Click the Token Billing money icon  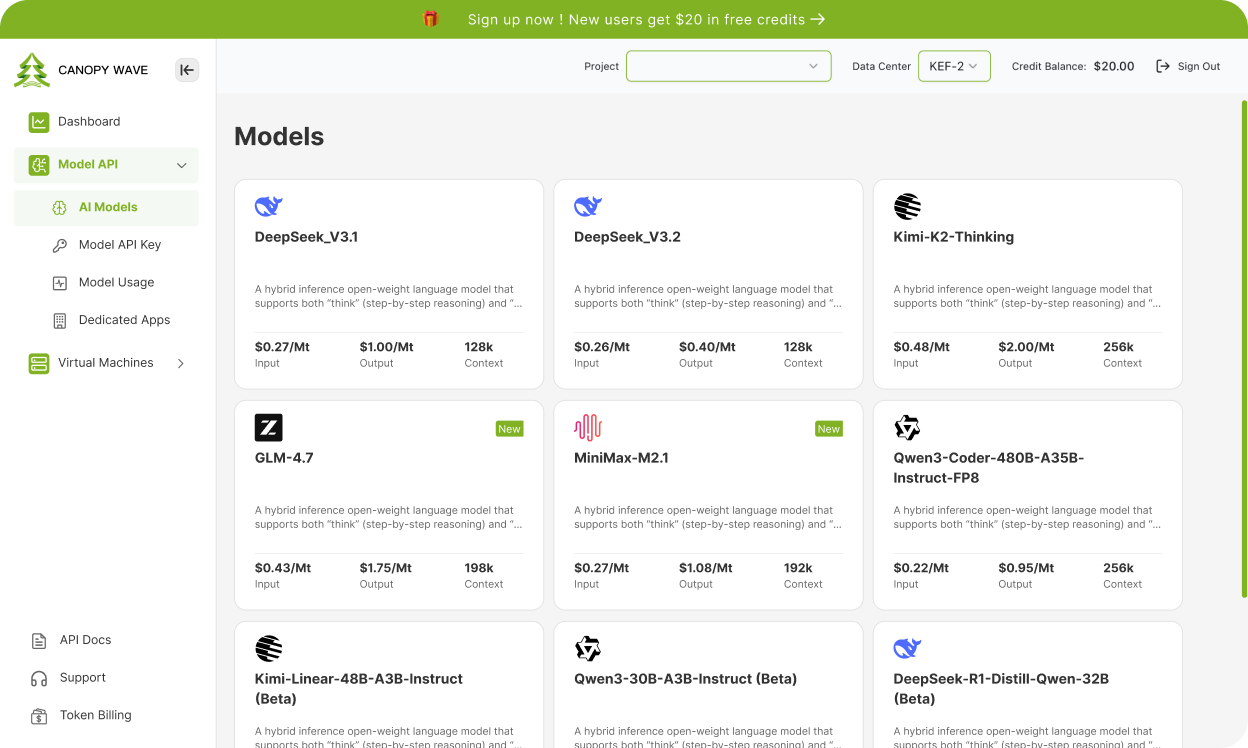coord(39,715)
